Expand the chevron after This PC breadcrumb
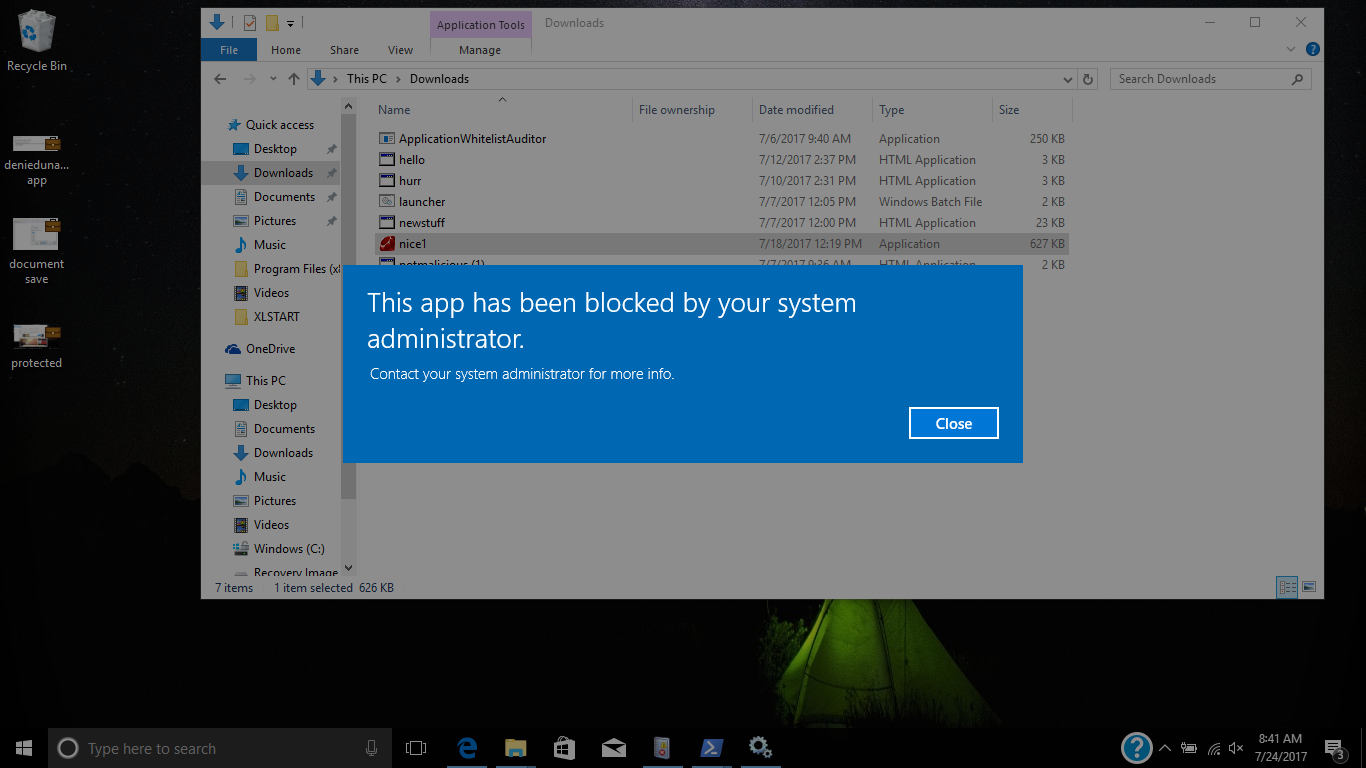The height and width of the screenshot is (768, 1366). click(x=398, y=79)
